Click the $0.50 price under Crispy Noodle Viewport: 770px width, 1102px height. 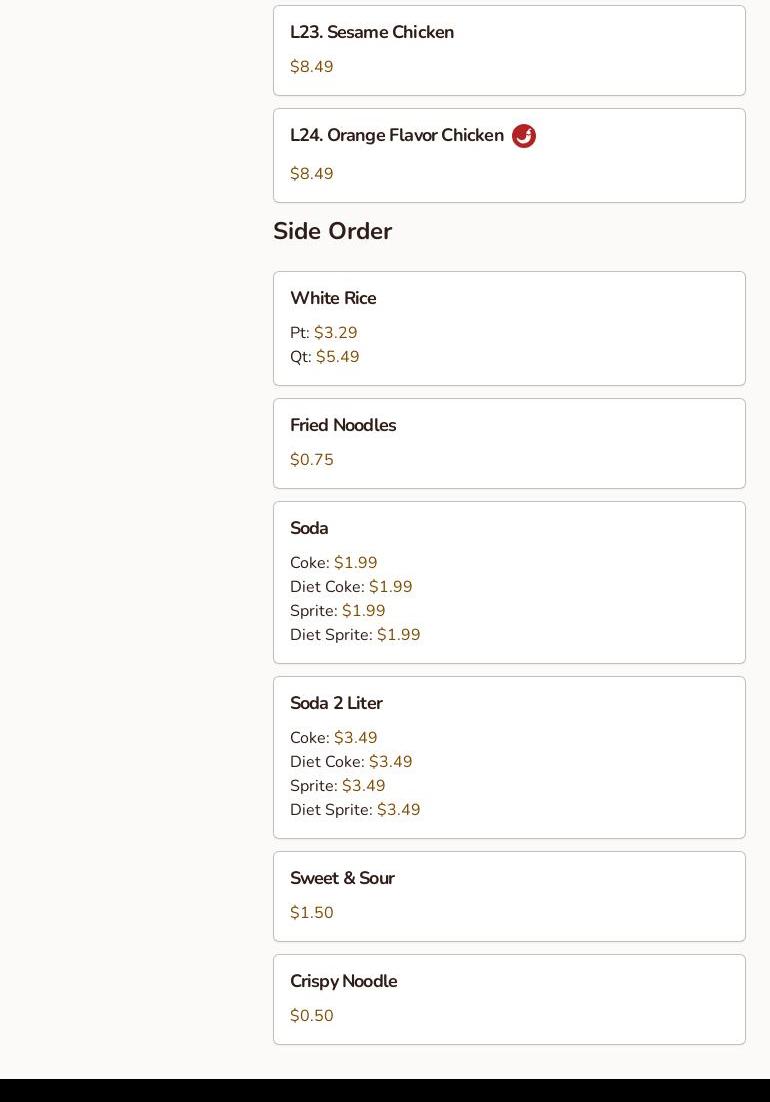312,1016
